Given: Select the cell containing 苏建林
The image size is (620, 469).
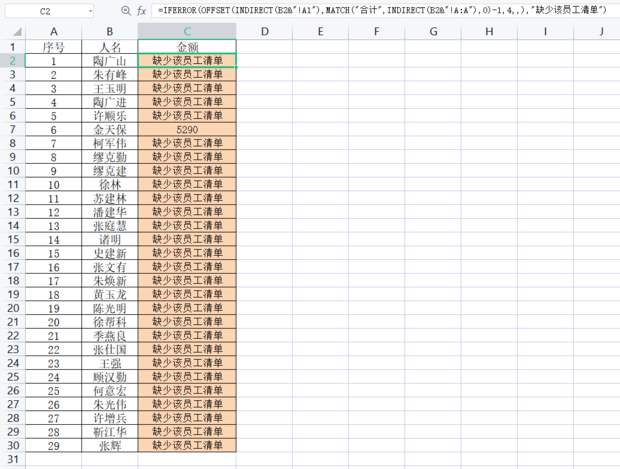Looking at the screenshot, I should pos(110,198).
